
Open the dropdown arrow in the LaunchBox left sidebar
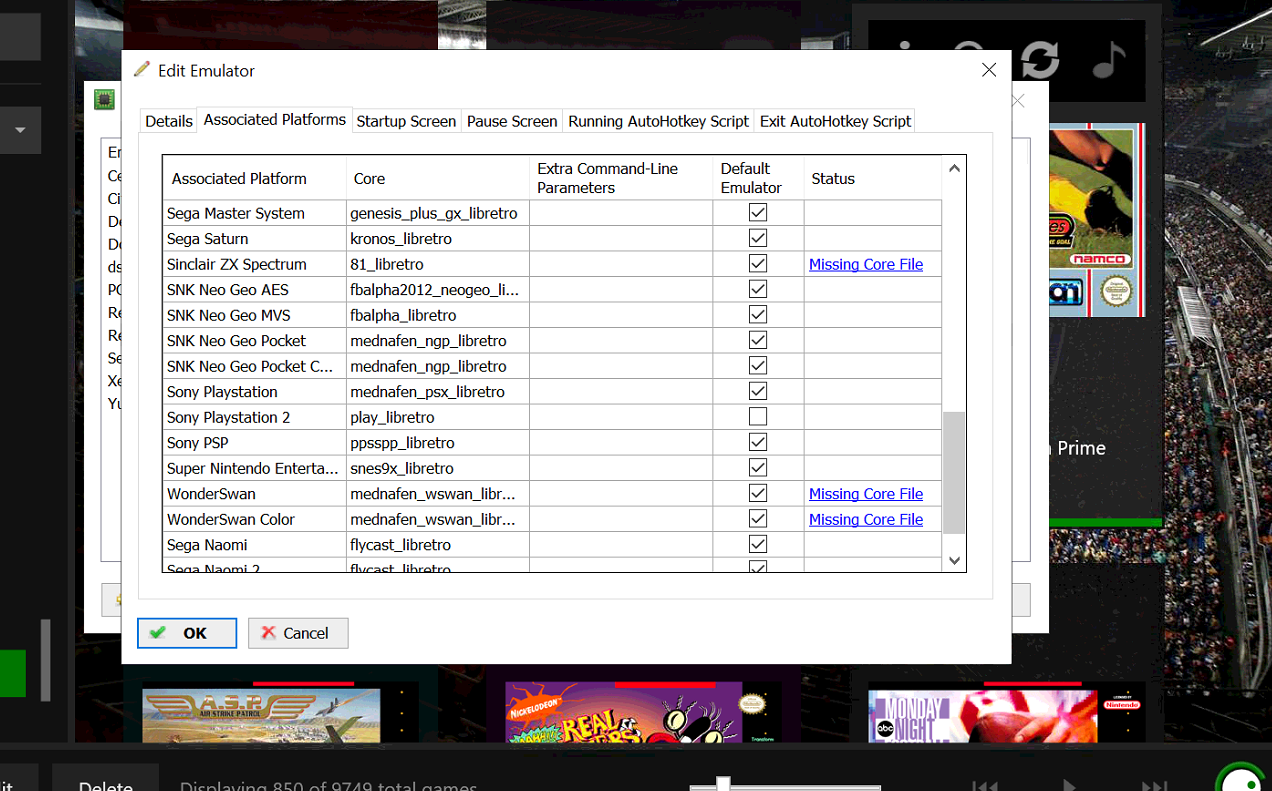20,130
